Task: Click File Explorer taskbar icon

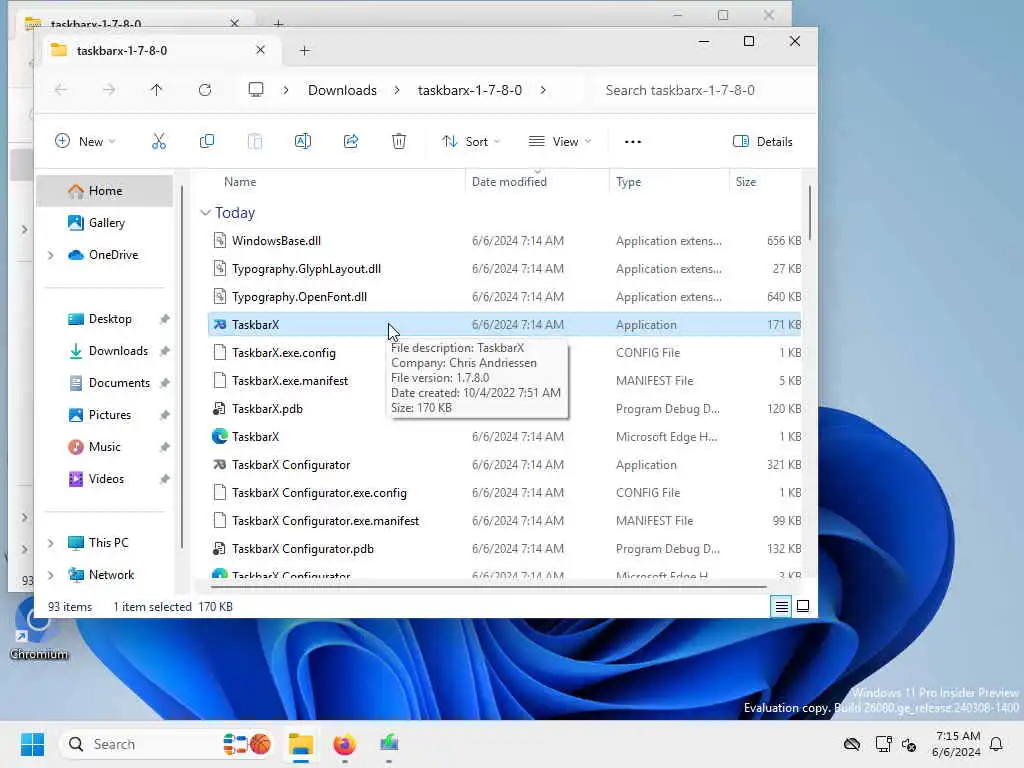Action: pos(301,744)
